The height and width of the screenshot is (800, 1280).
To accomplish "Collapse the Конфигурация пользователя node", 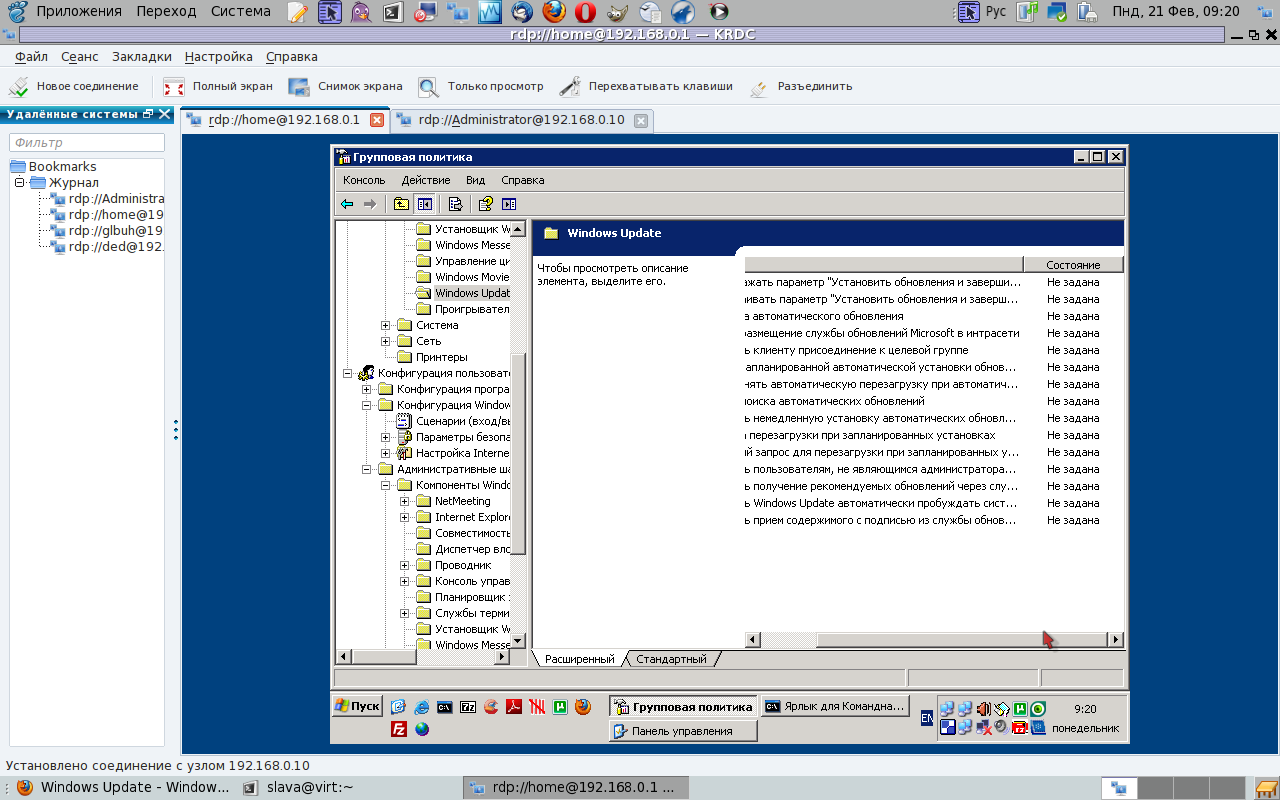I will (x=347, y=373).
